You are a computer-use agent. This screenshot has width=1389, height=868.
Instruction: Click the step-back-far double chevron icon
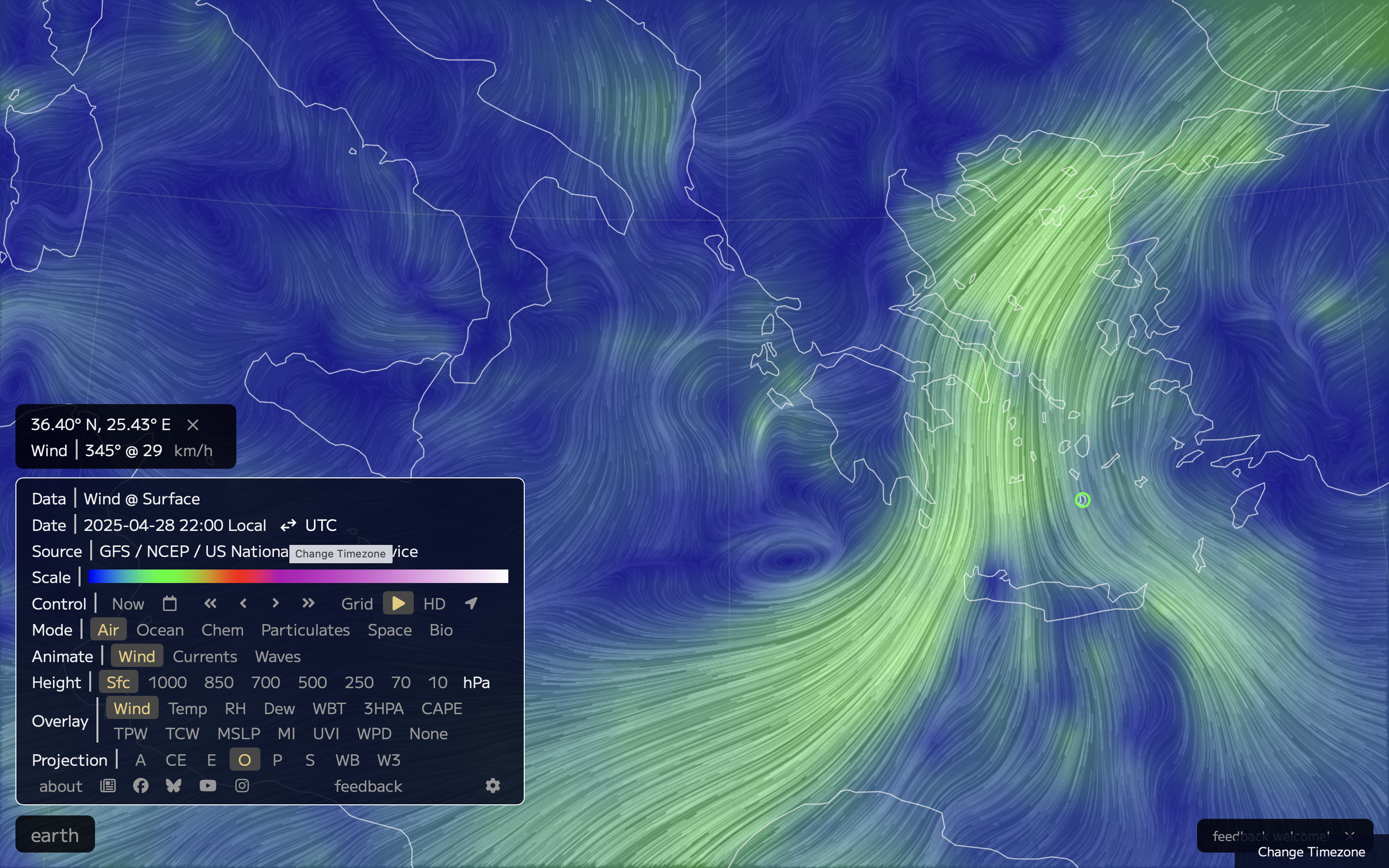click(210, 603)
